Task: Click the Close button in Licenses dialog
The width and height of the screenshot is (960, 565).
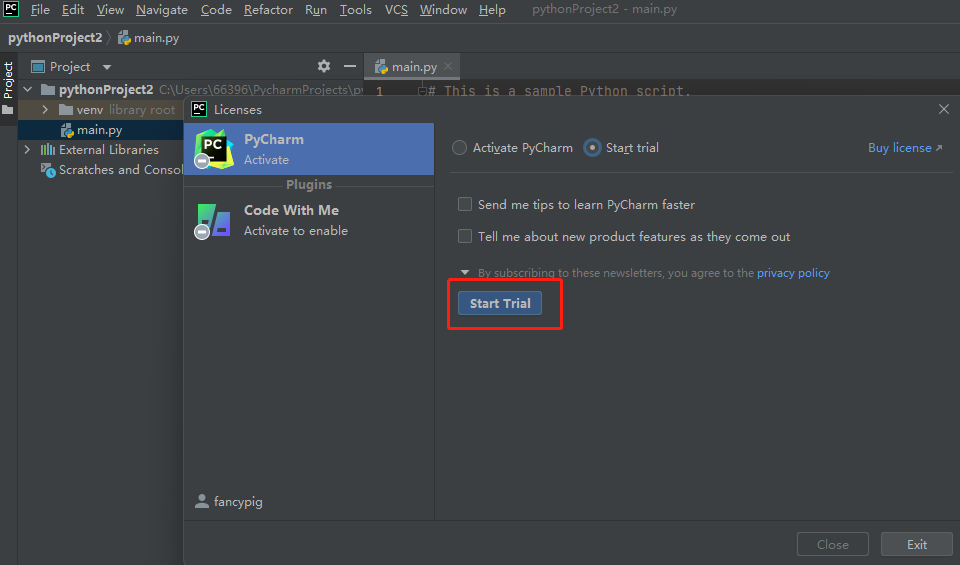Action: click(x=833, y=544)
